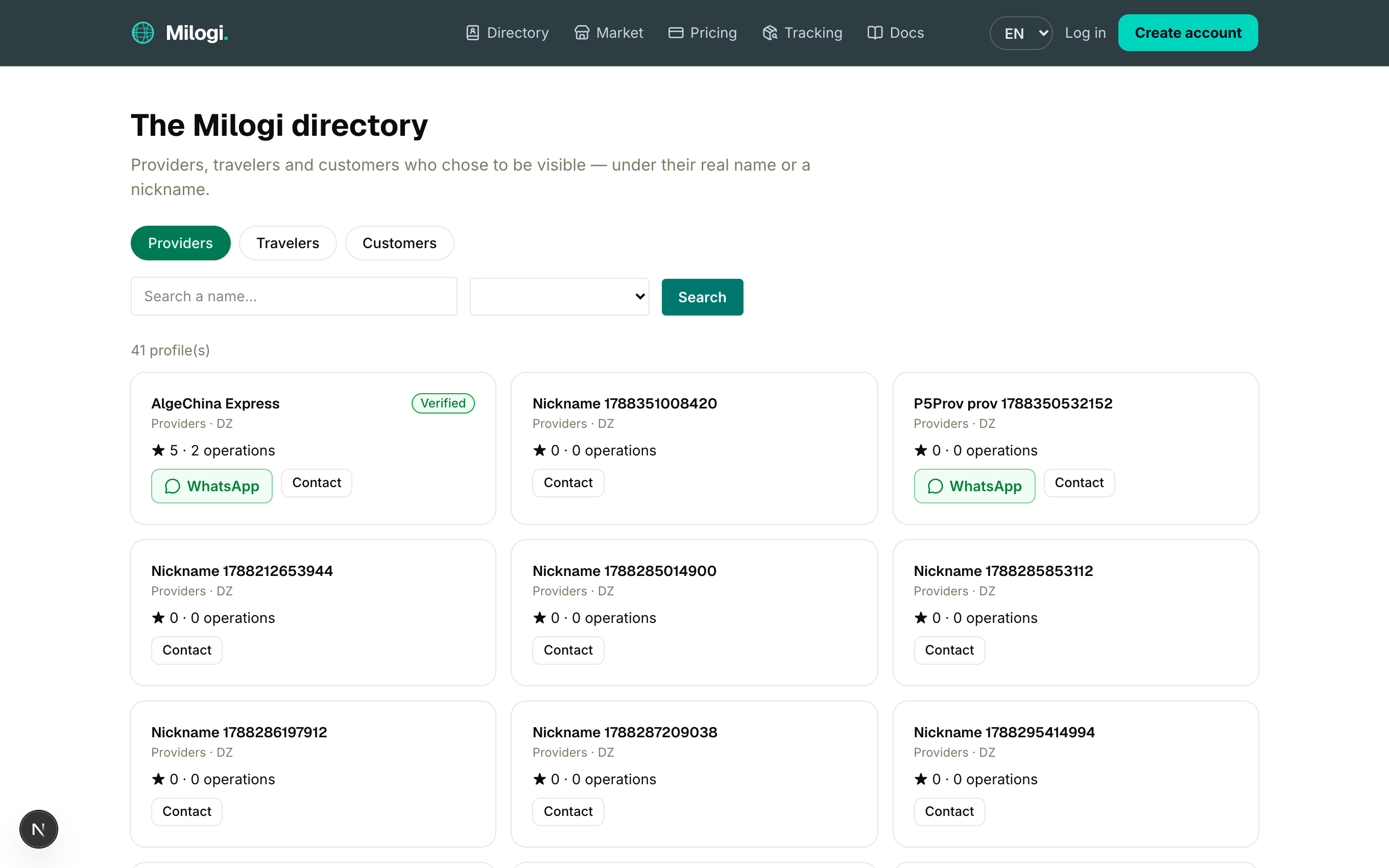The height and width of the screenshot is (868, 1389).
Task: Click the star rating icon on AlgeChina Express
Action: pyautogui.click(x=158, y=450)
